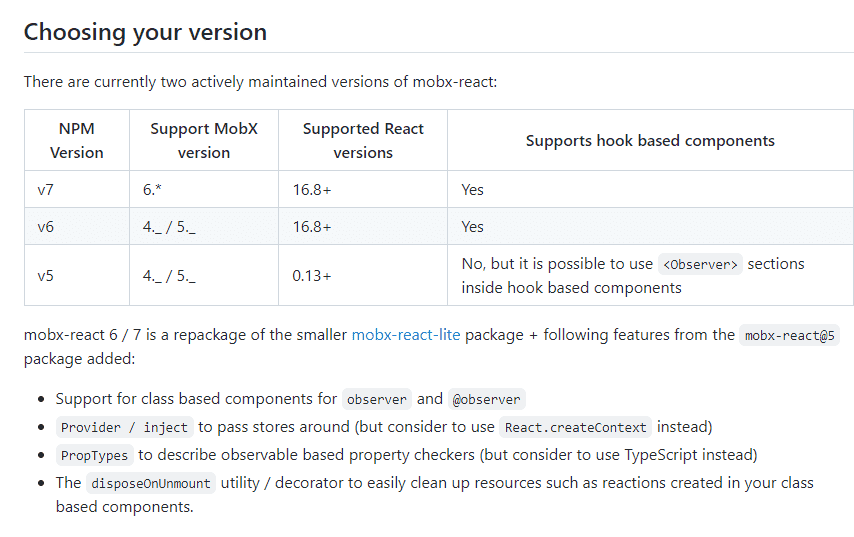Screen dimensions: 854x537
Task: Click the NPM Version column header
Action: pos(77,141)
